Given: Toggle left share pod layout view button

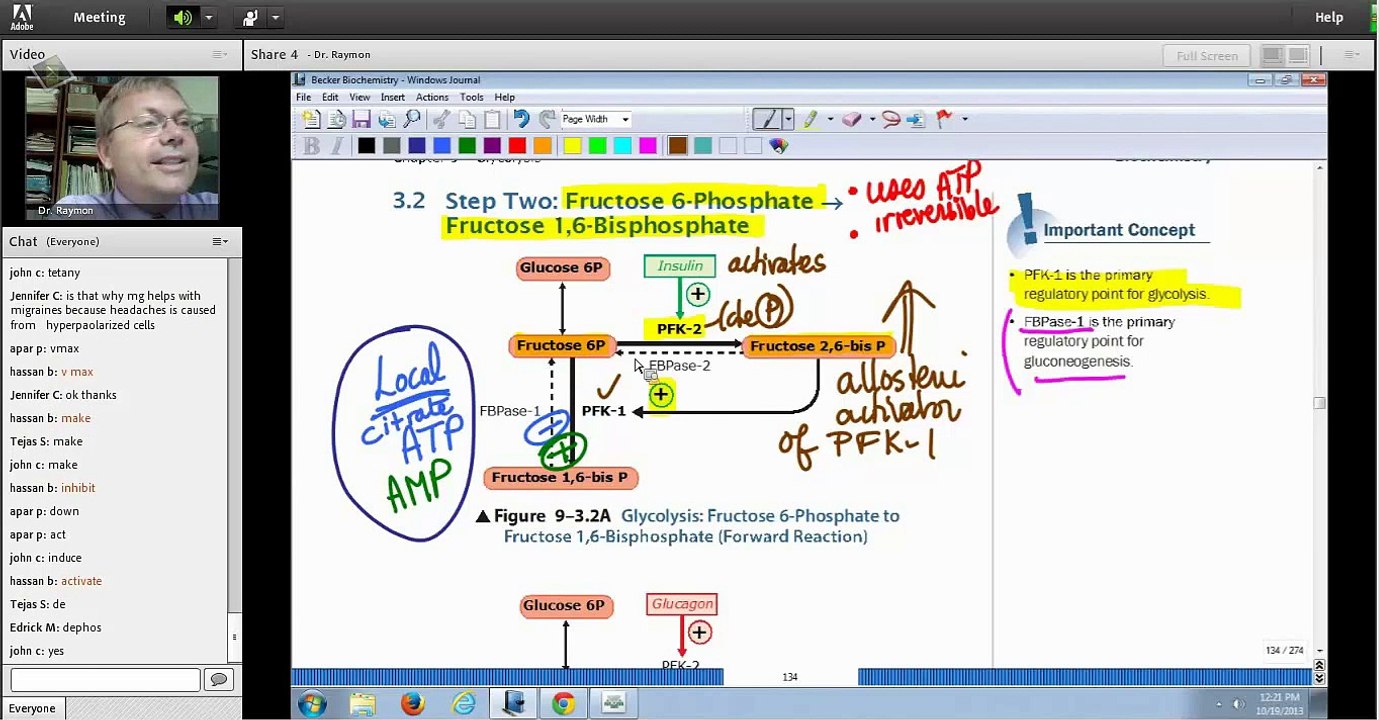Looking at the screenshot, I should (1272, 56).
